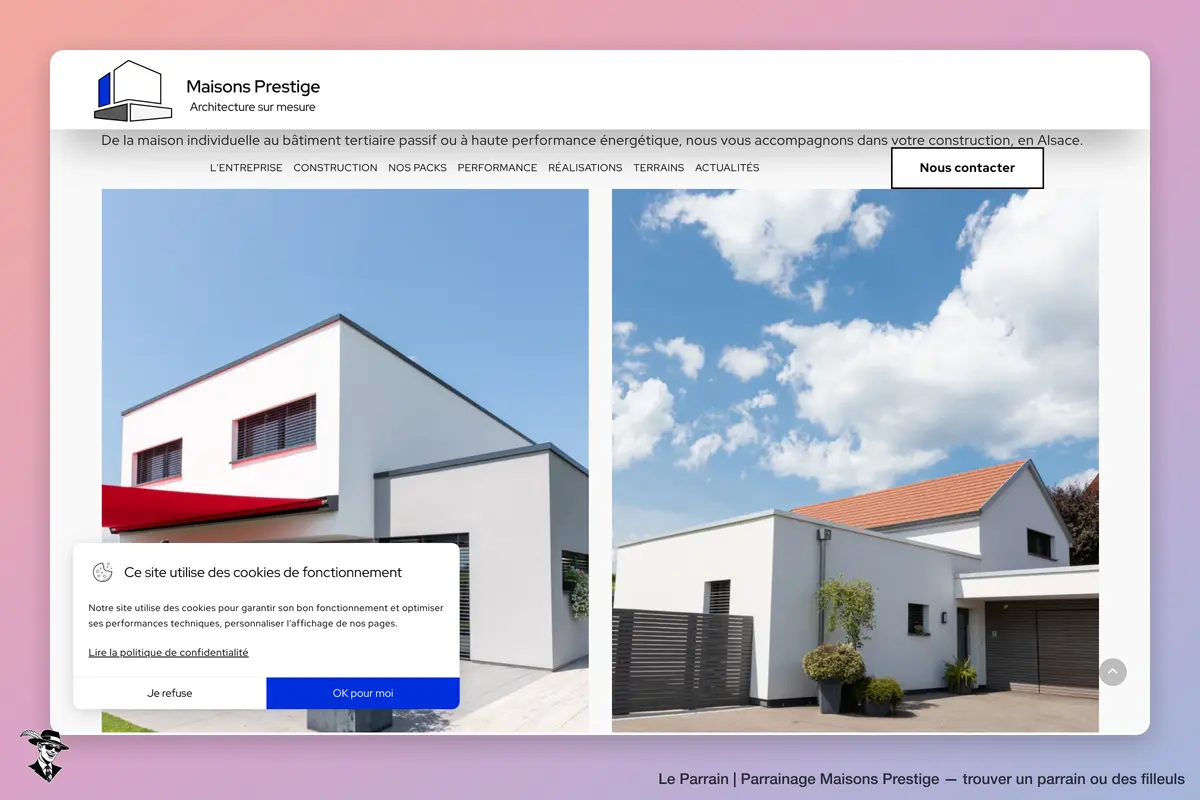Click the Maisons Prestige site title

pyautogui.click(x=253, y=87)
